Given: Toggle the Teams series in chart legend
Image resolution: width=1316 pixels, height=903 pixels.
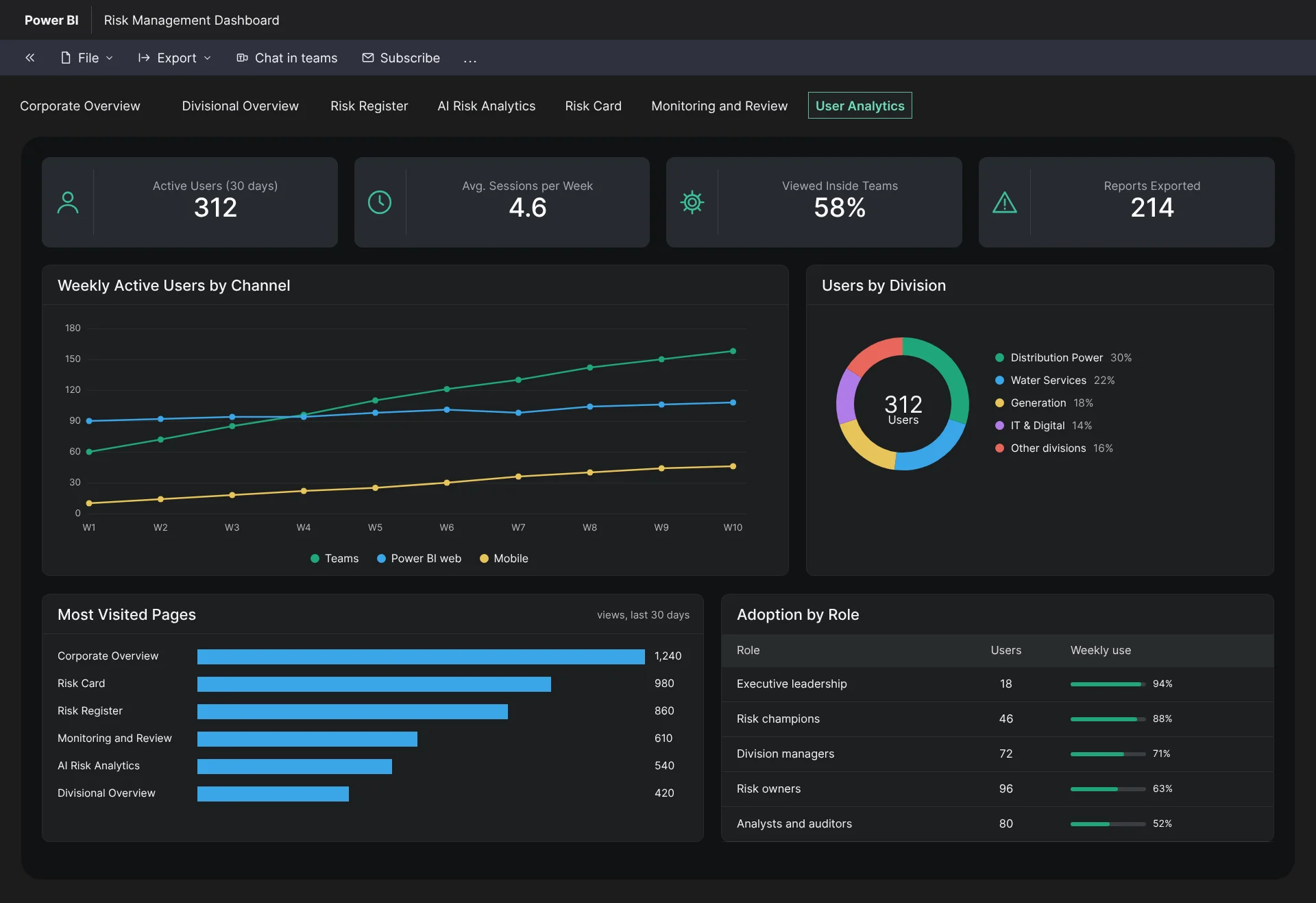Looking at the screenshot, I should click(334, 558).
